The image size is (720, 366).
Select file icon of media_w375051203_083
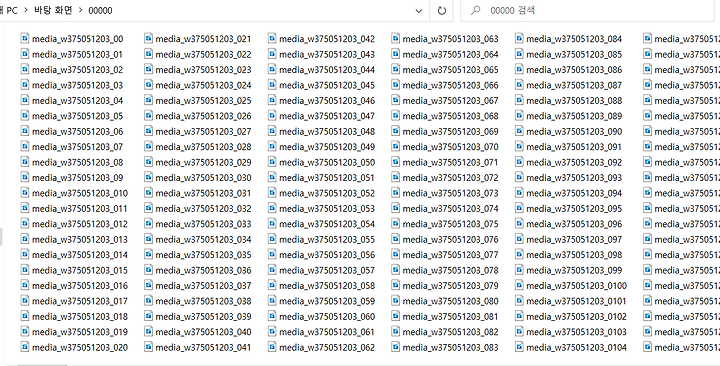point(396,347)
